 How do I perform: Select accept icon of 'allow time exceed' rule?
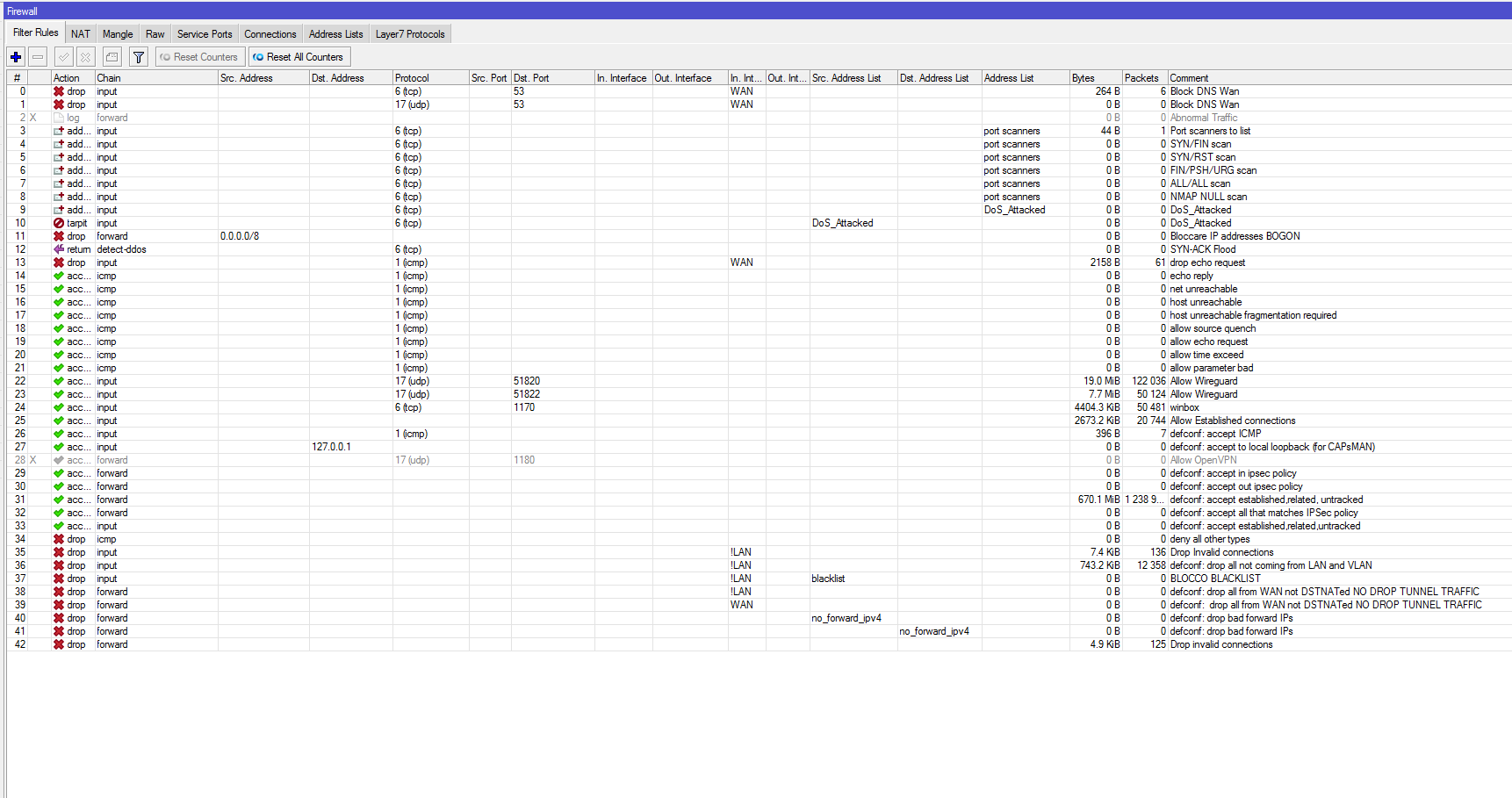59,355
